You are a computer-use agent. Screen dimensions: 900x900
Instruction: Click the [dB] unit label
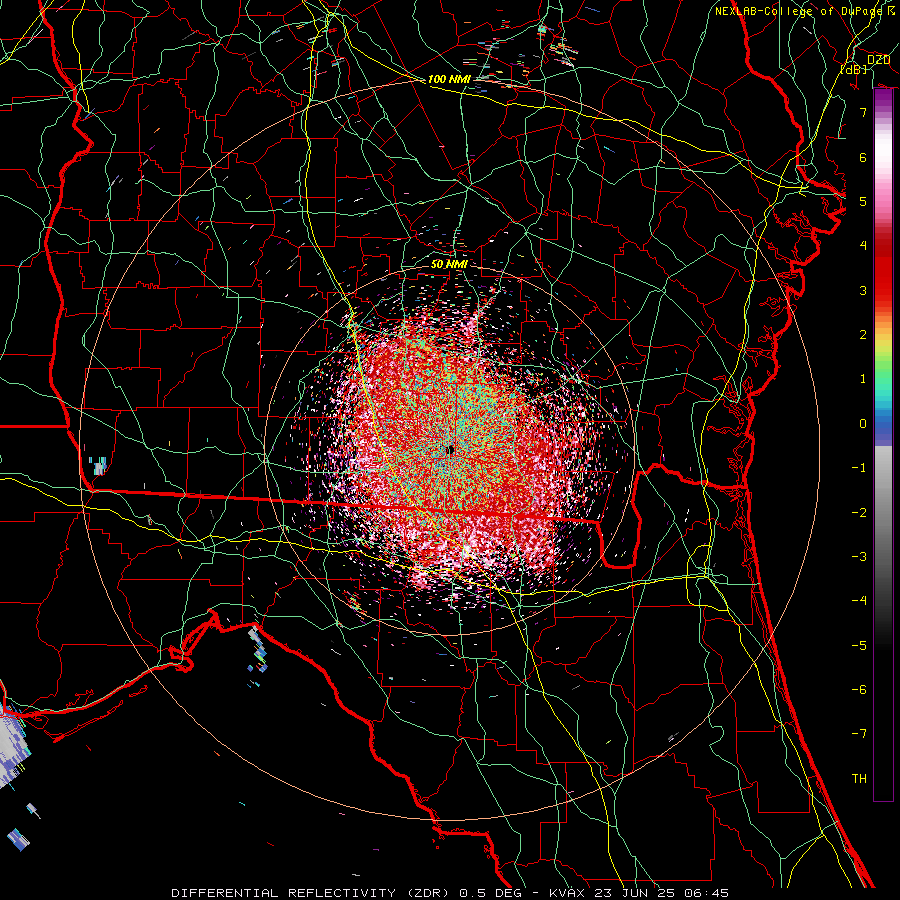tap(854, 69)
